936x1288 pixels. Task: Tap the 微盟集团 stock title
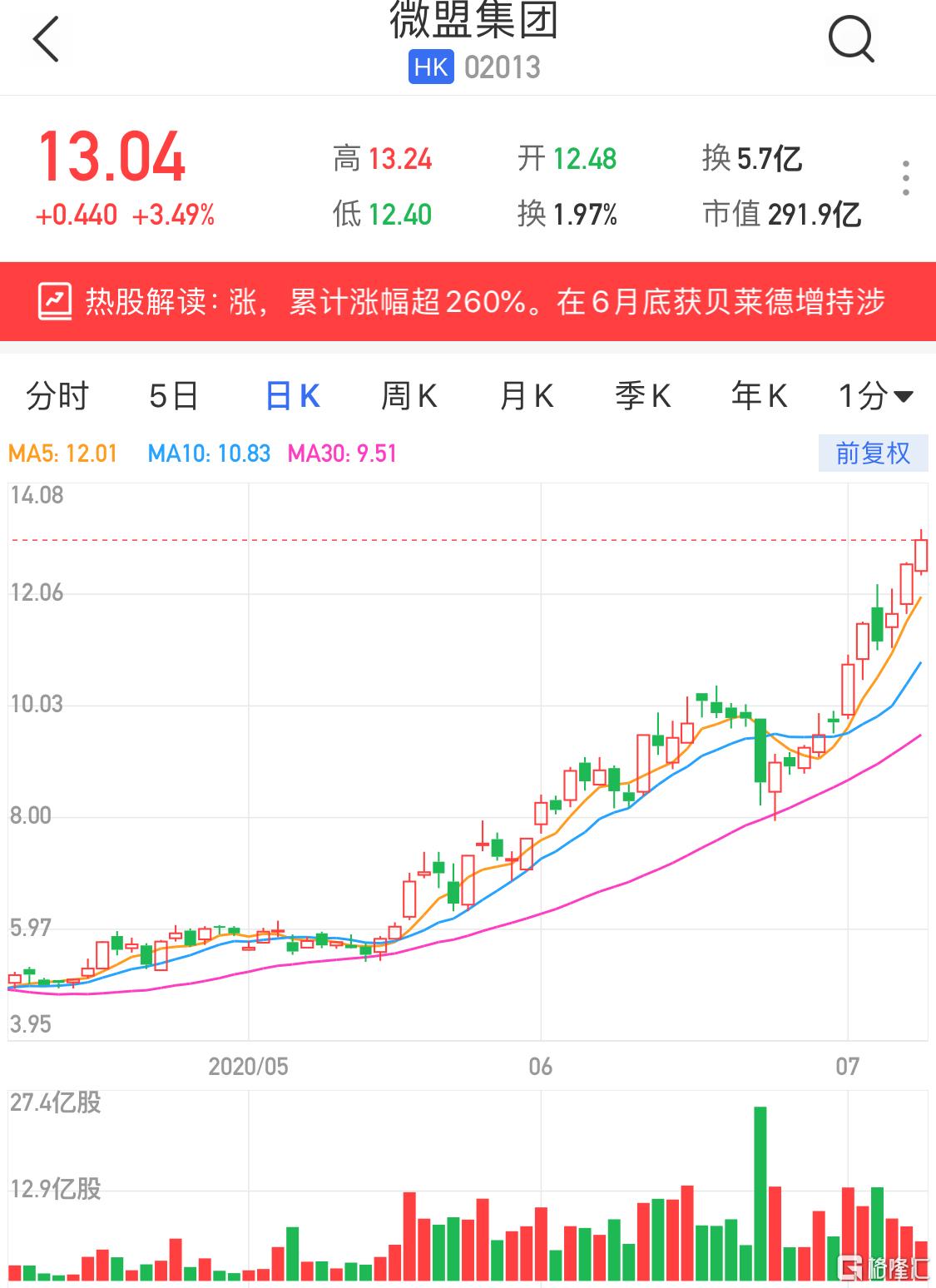473,20
